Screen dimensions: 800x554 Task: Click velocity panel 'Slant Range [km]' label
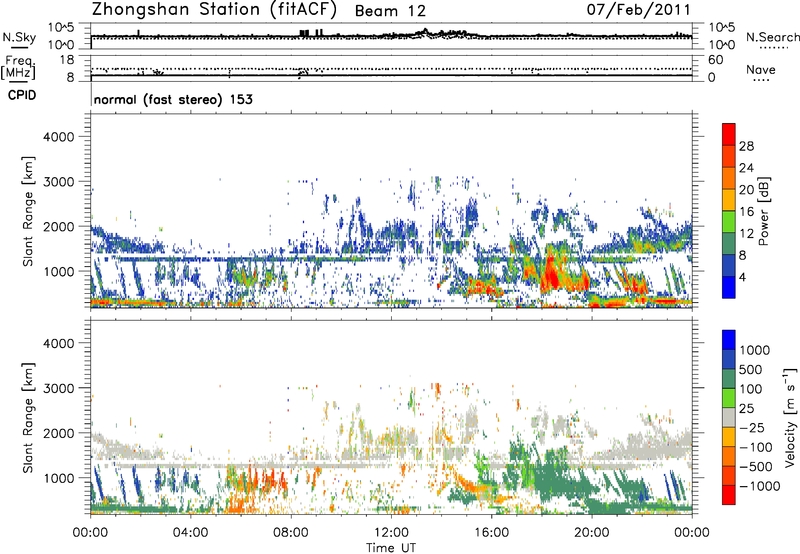[28, 418]
